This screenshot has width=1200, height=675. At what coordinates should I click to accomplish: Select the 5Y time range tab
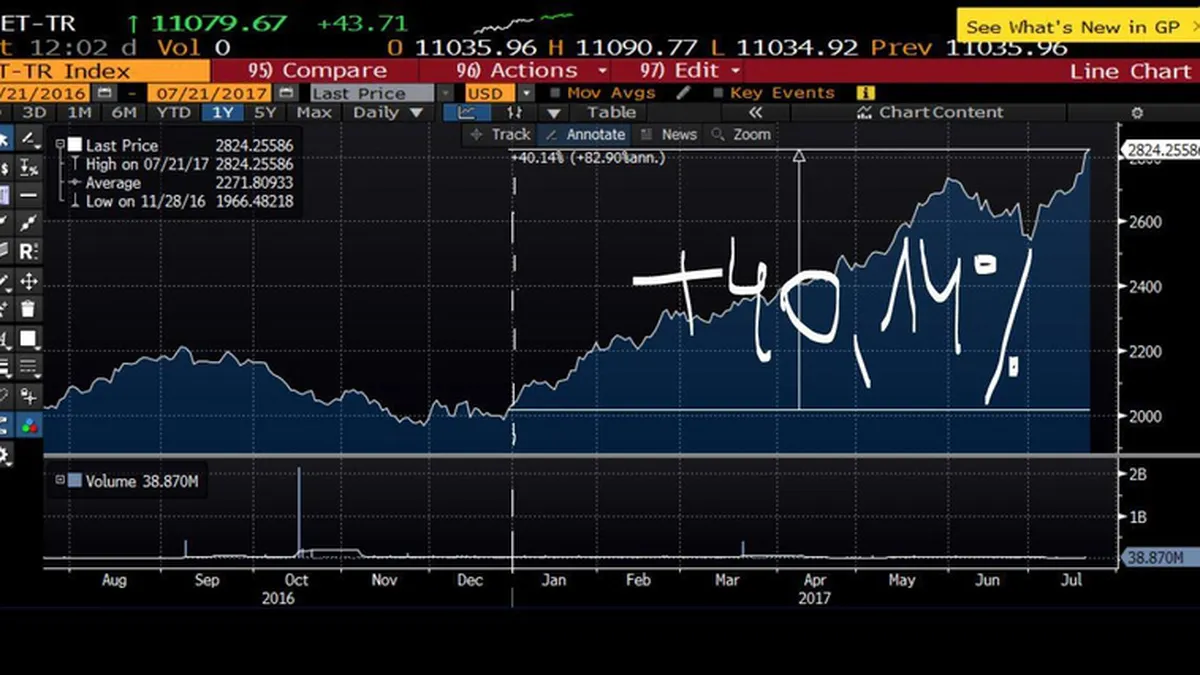pyautogui.click(x=264, y=113)
